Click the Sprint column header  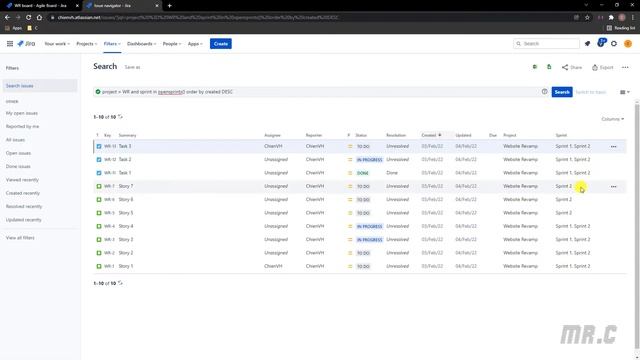[x=561, y=135]
